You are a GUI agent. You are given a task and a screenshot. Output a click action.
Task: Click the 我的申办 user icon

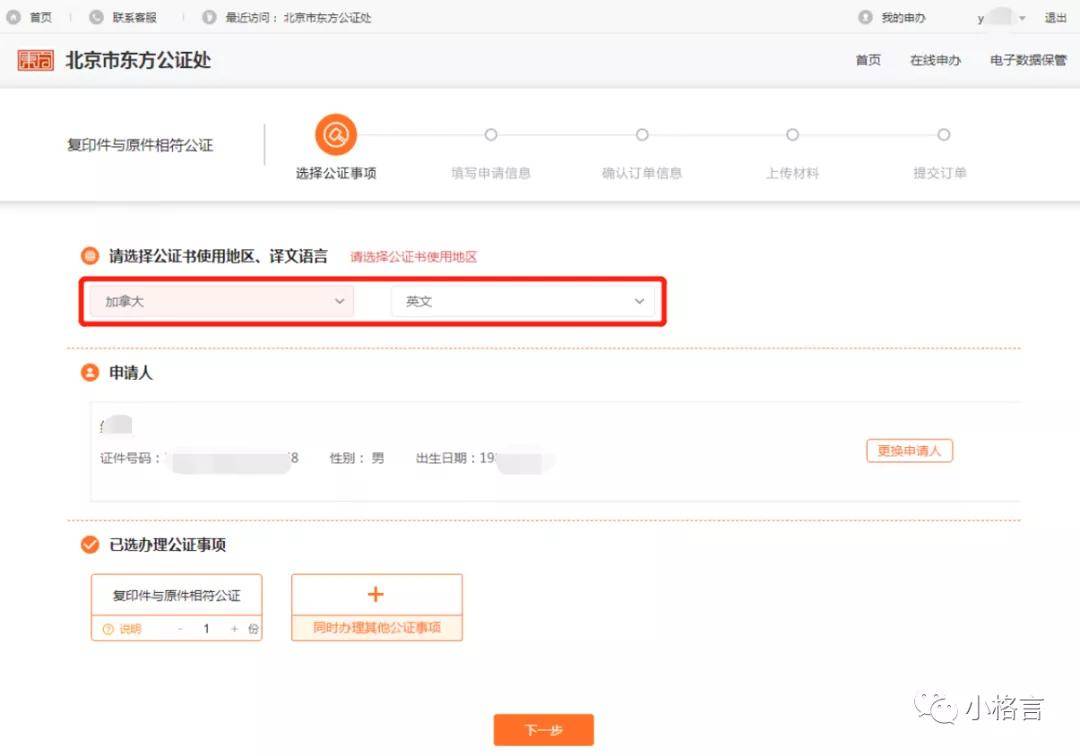[x=865, y=17]
